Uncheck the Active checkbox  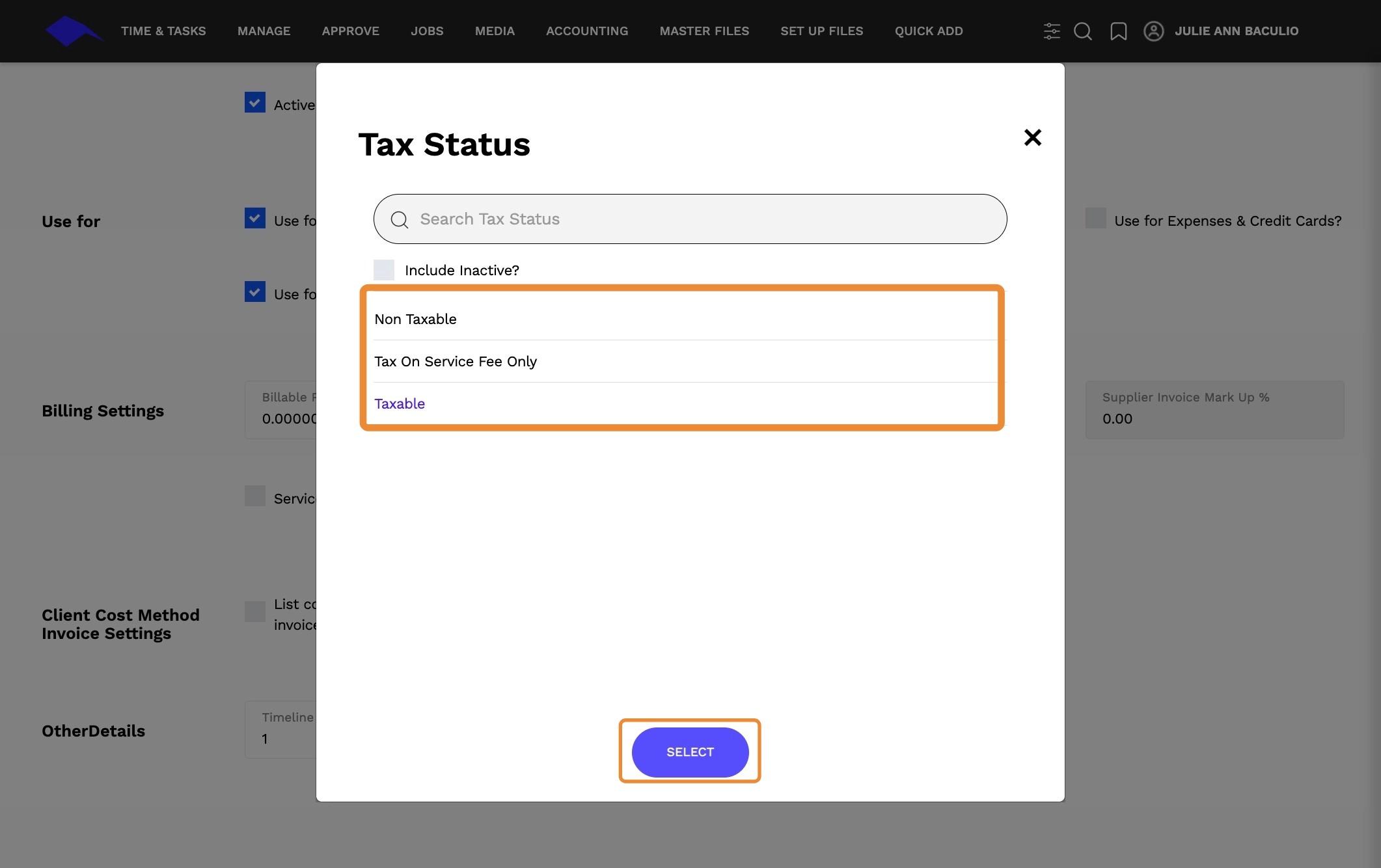(255, 103)
